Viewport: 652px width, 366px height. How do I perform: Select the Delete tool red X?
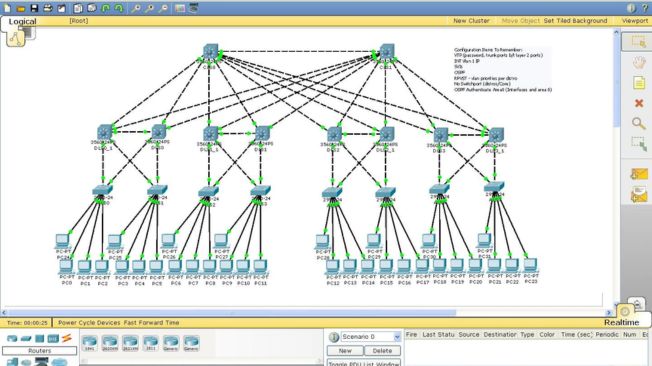click(639, 103)
